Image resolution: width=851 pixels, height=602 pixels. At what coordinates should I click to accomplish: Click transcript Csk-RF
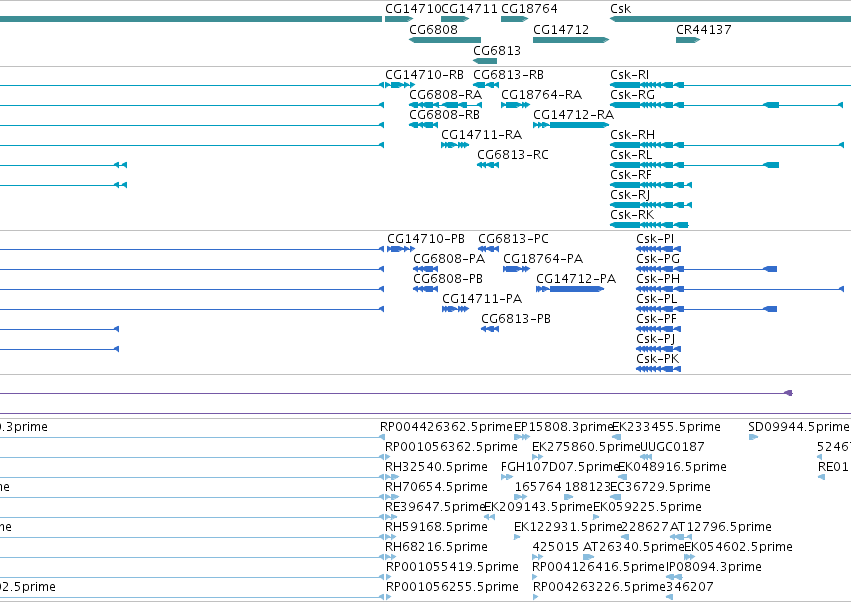tap(631, 175)
